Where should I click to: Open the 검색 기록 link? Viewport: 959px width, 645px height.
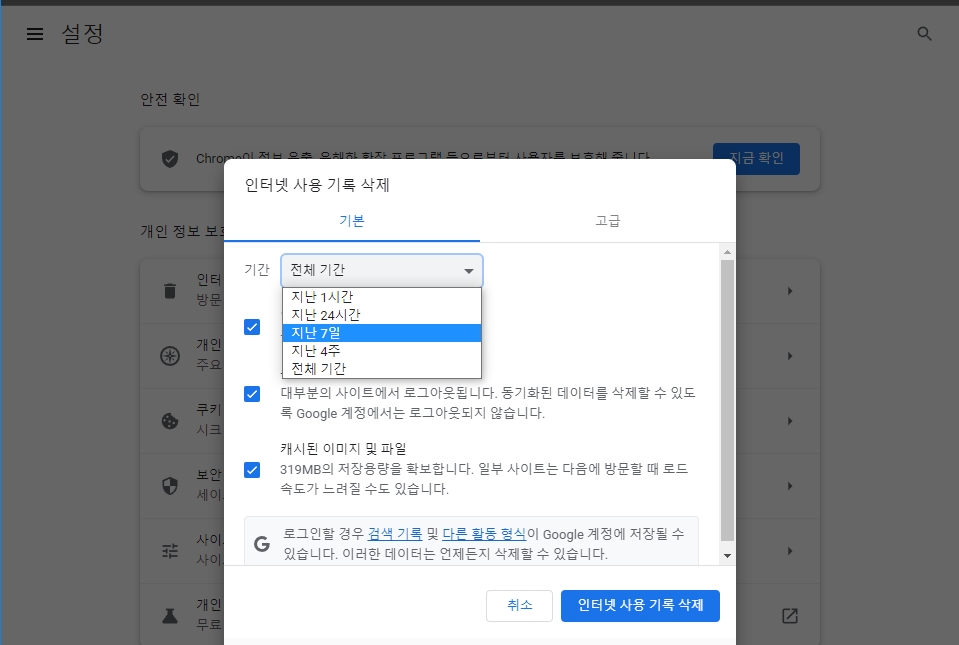click(x=395, y=534)
